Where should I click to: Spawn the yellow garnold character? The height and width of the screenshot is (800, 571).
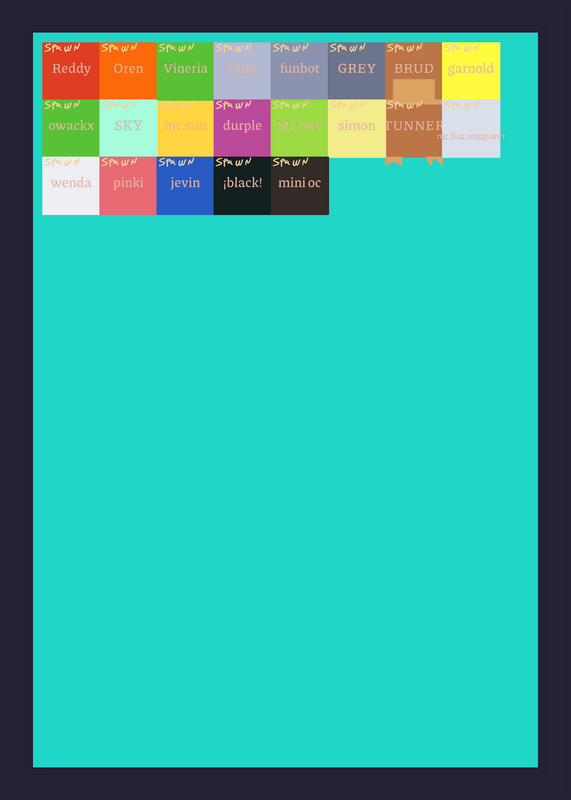(x=471, y=71)
